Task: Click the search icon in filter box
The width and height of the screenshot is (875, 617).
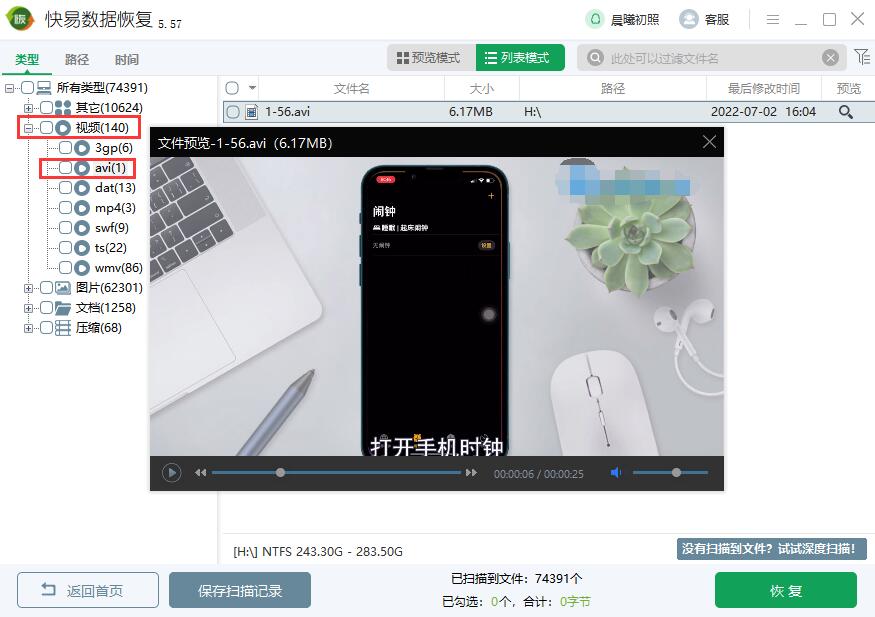Action: [x=595, y=57]
